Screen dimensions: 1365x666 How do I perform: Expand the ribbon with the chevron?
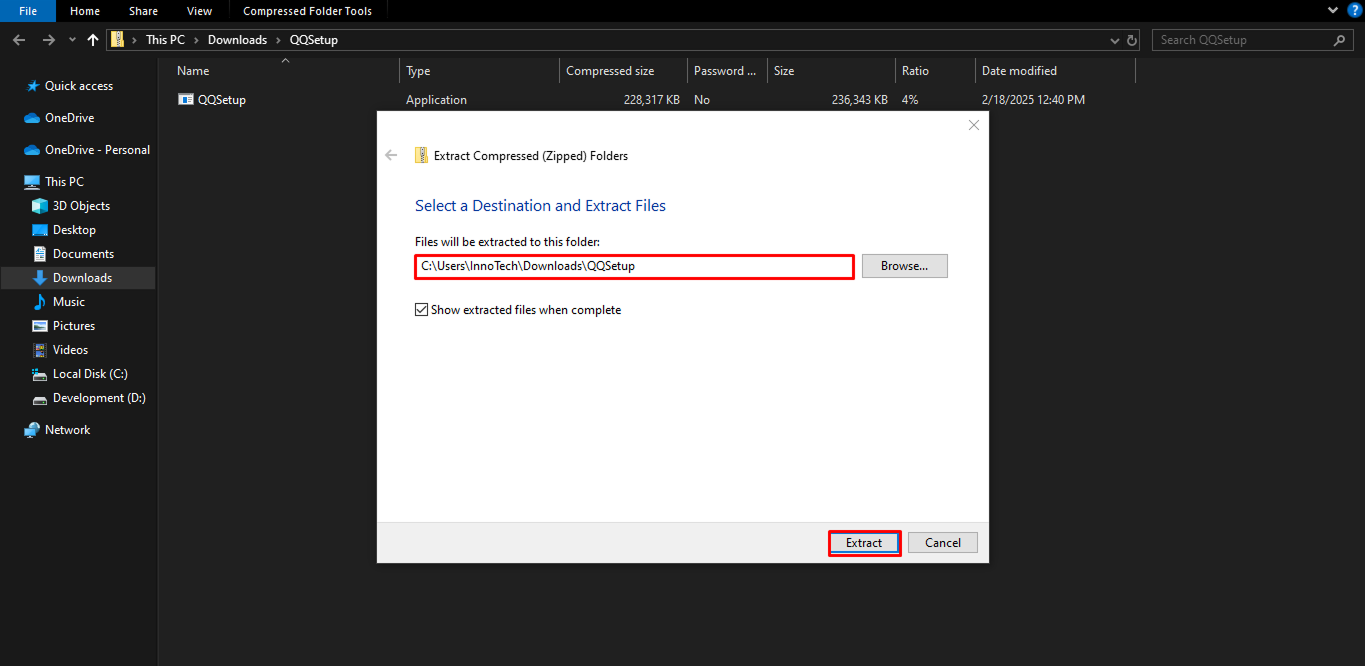pos(1332,10)
